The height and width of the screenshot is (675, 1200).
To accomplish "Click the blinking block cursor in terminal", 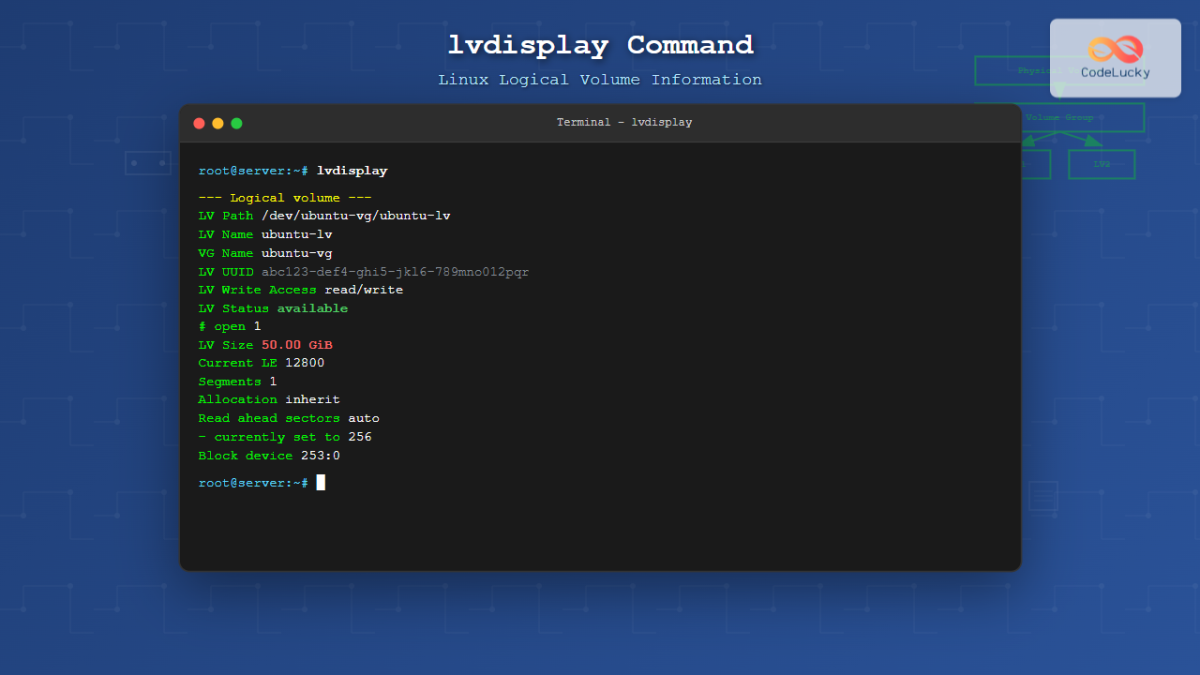I will point(321,482).
